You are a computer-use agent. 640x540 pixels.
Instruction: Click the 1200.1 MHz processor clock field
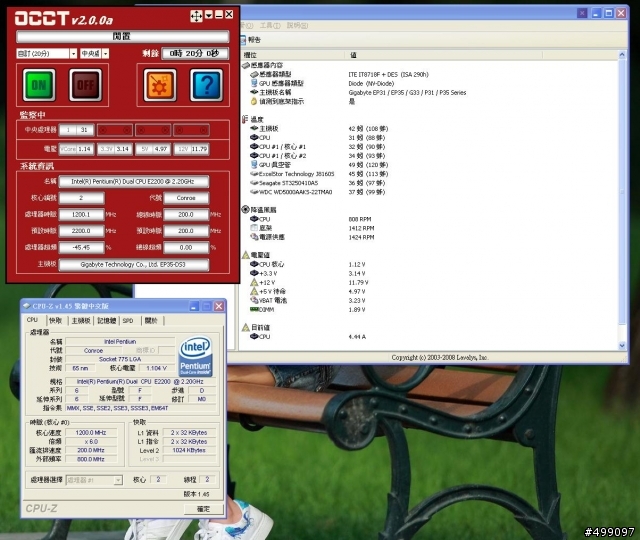(82, 214)
